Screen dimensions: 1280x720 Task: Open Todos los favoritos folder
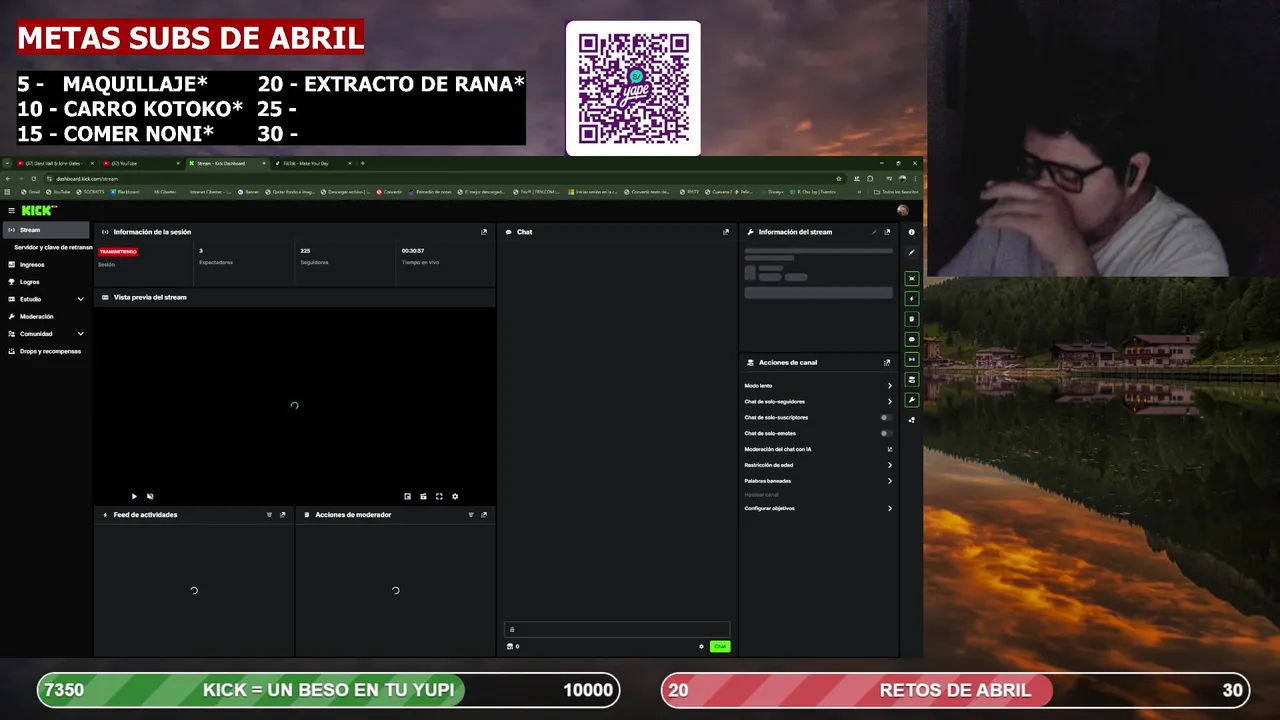tap(896, 192)
